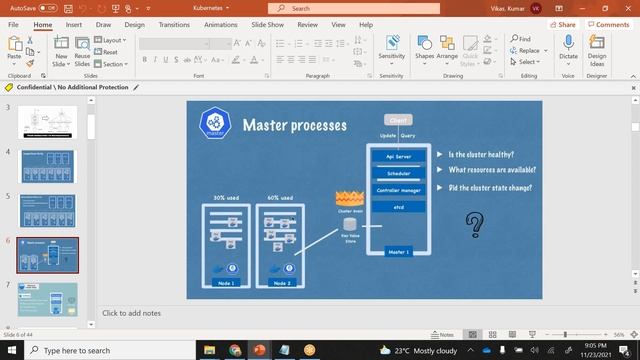Open the Arrange menu
640x360 pixels.
point(447,51)
